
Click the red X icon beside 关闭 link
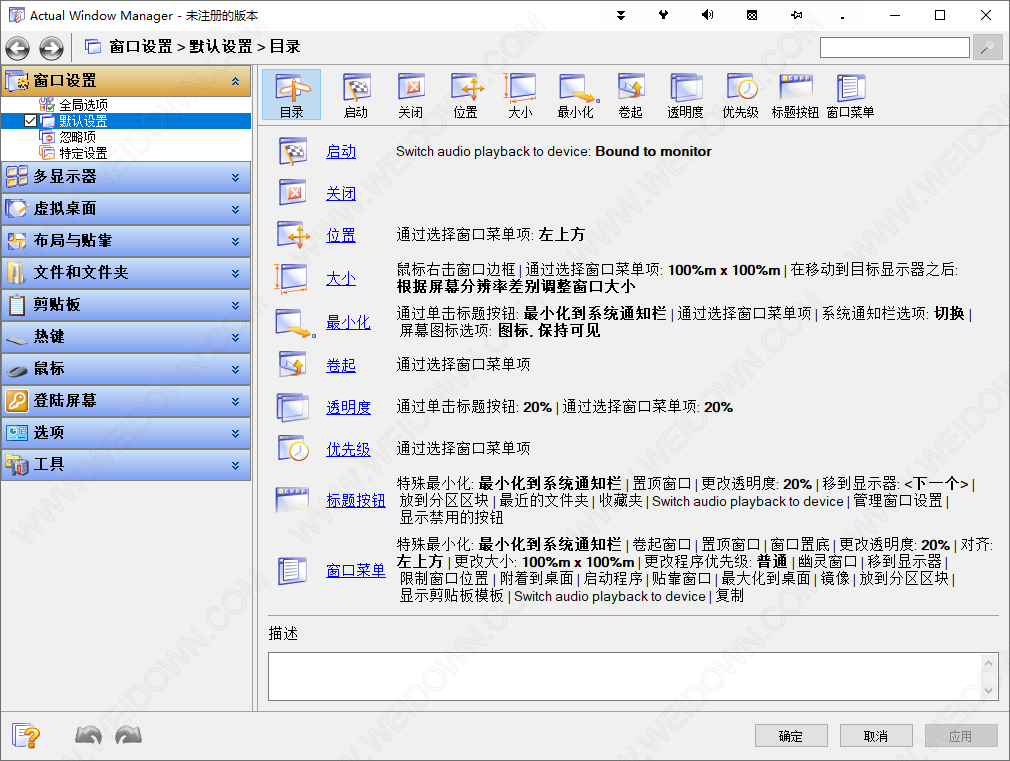click(x=293, y=193)
